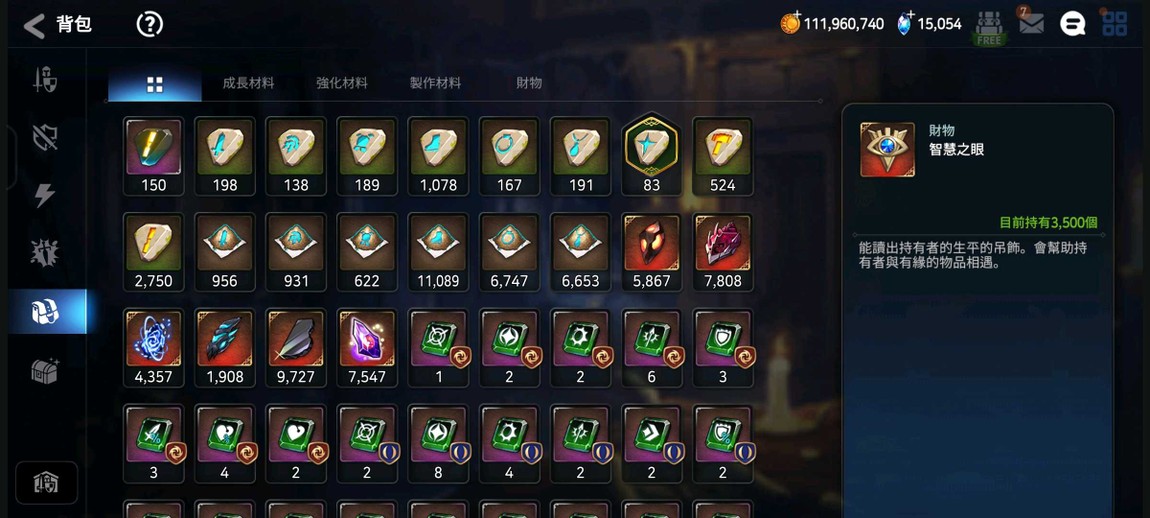Select the all-items grid tab
This screenshot has width=1150, height=518.
(x=155, y=84)
